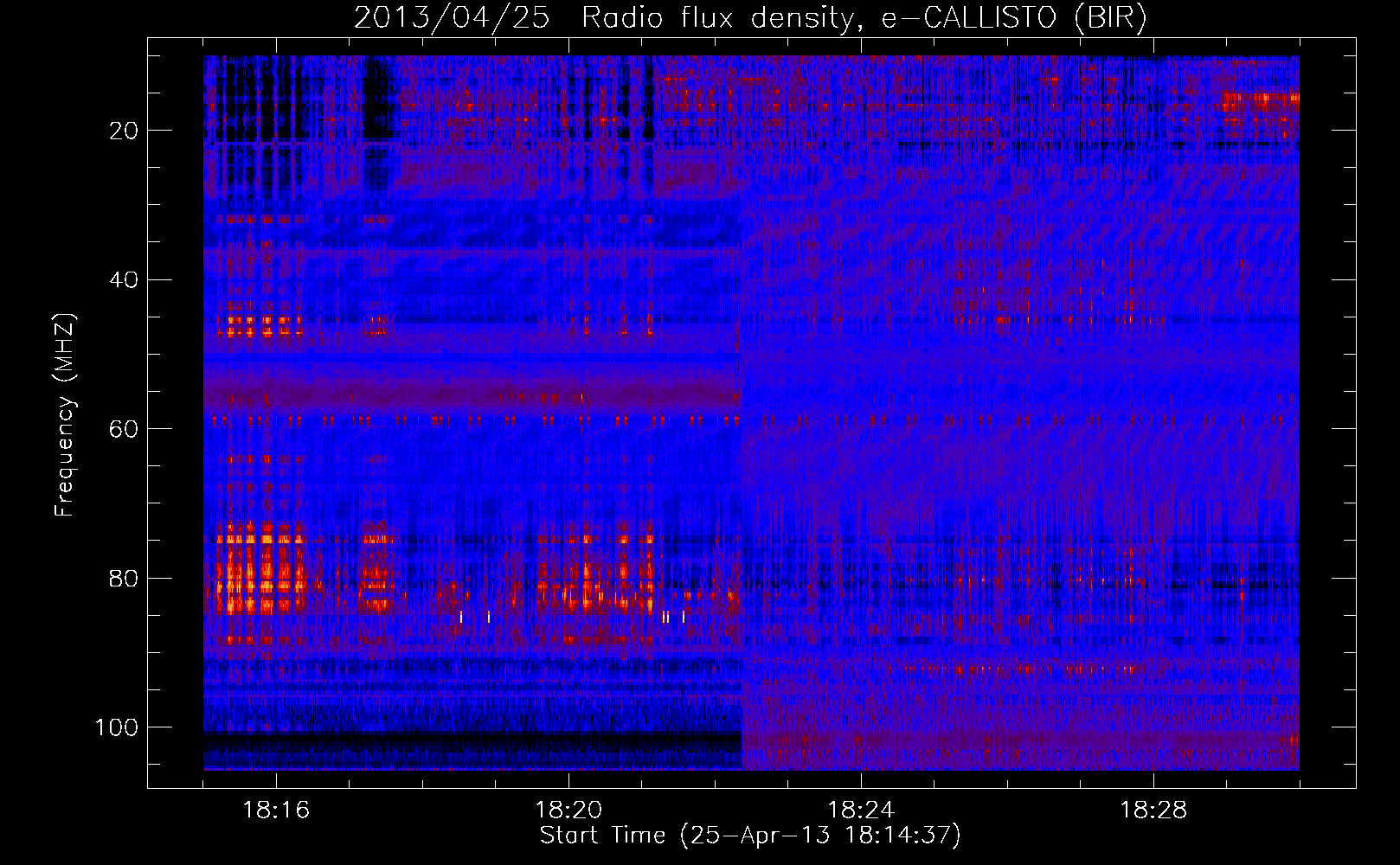The width and height of the screenshot is (1400, 865).
Task: Click the frequency tick label '20'
Action: coord(124,131)
